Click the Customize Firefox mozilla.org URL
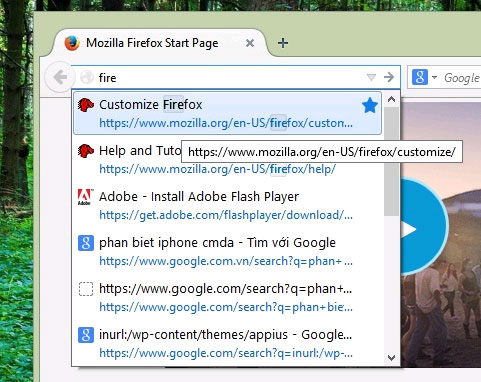481x382 pixels. tap(226, 123)
